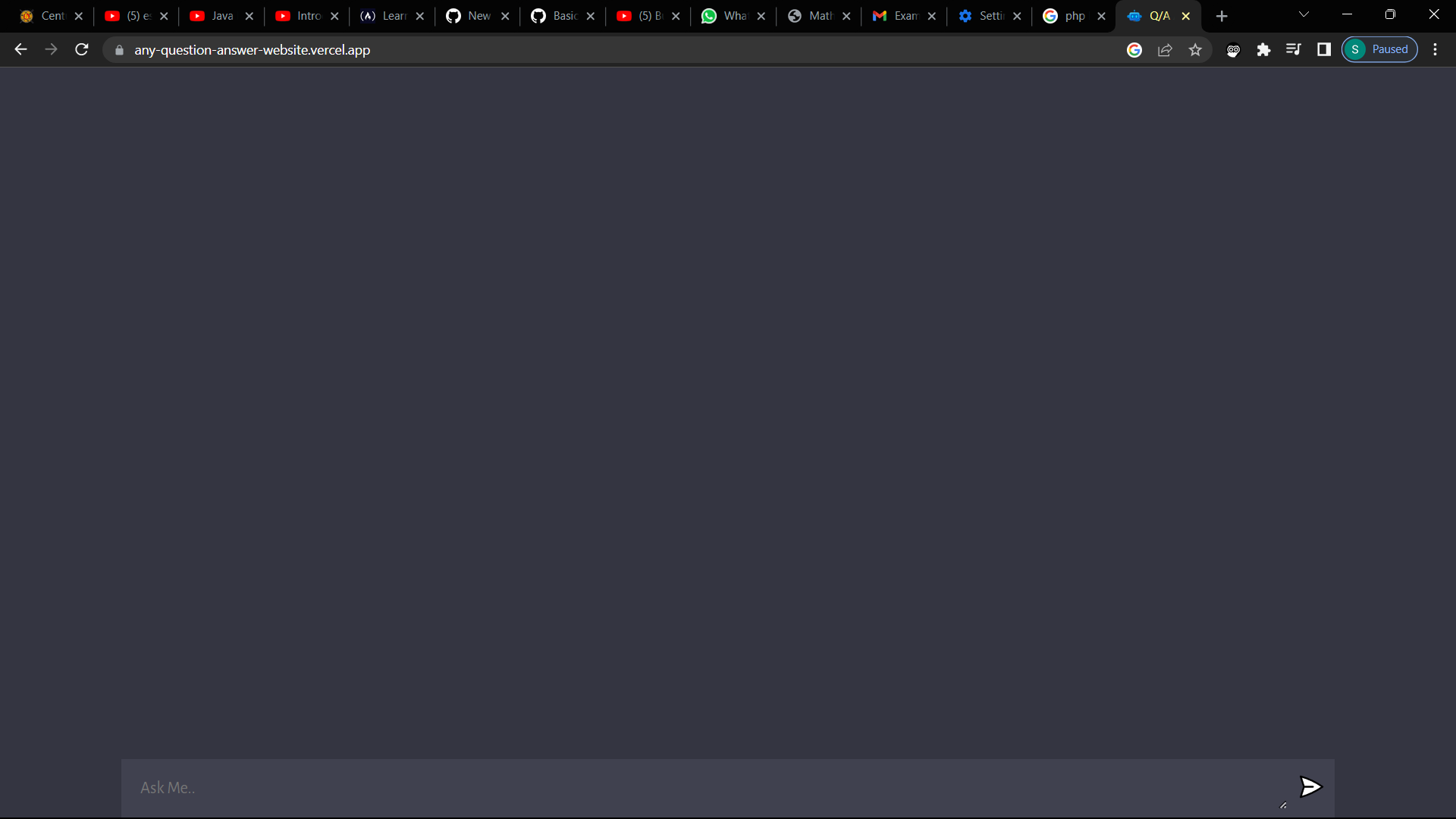This screenshot has height=819, width=1456.
Task: Open the tab search chevron dropdown
Action: click(1304, 14)
